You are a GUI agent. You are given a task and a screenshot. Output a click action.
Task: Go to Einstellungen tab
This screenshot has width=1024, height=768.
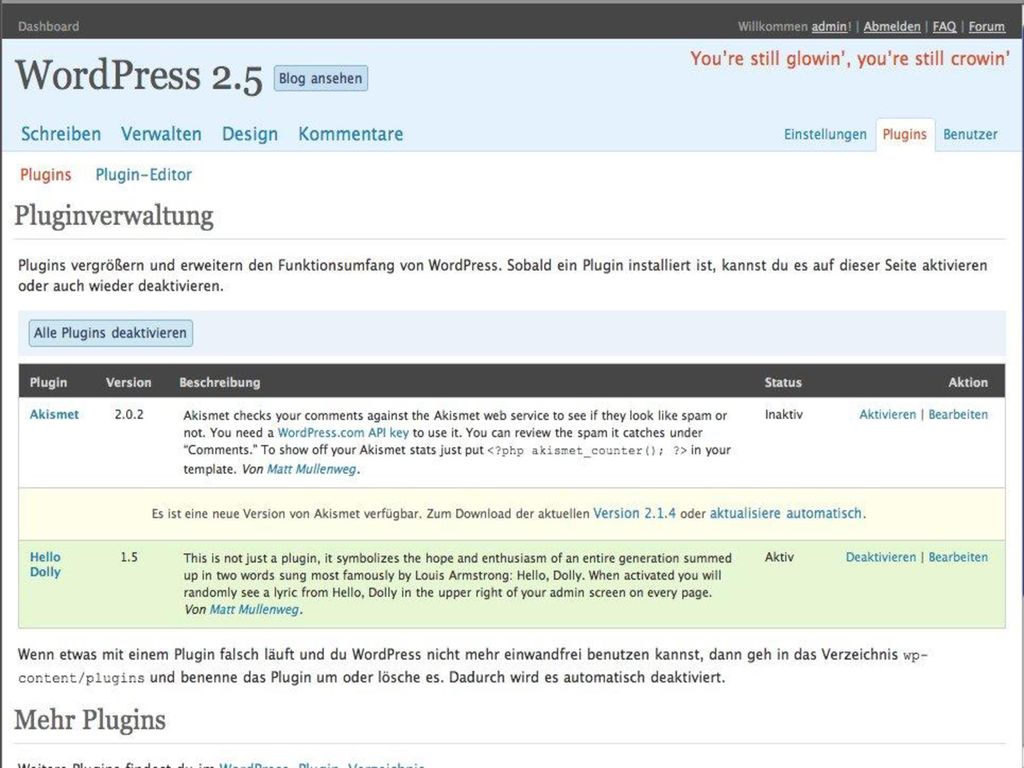pos(825,135)
